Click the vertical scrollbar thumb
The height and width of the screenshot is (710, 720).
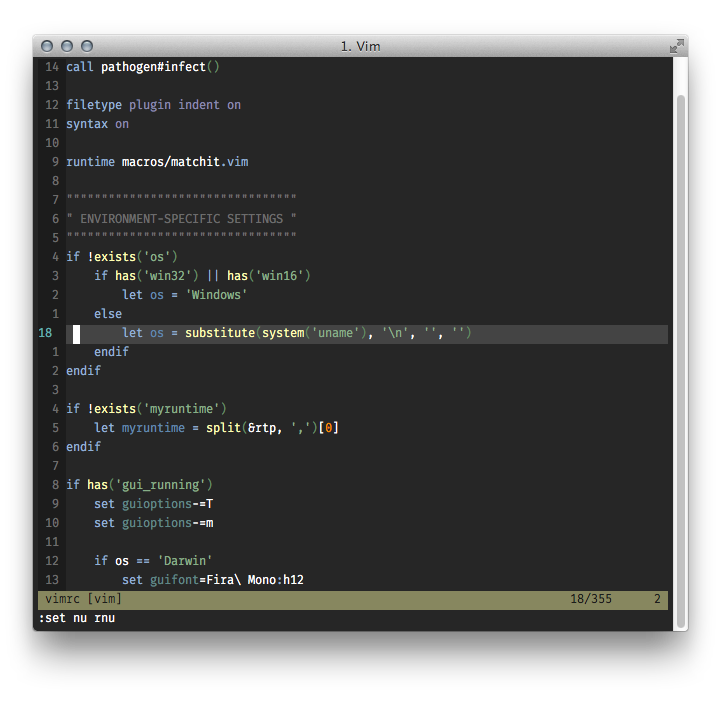pyautogui.click(x=681, y=360)
